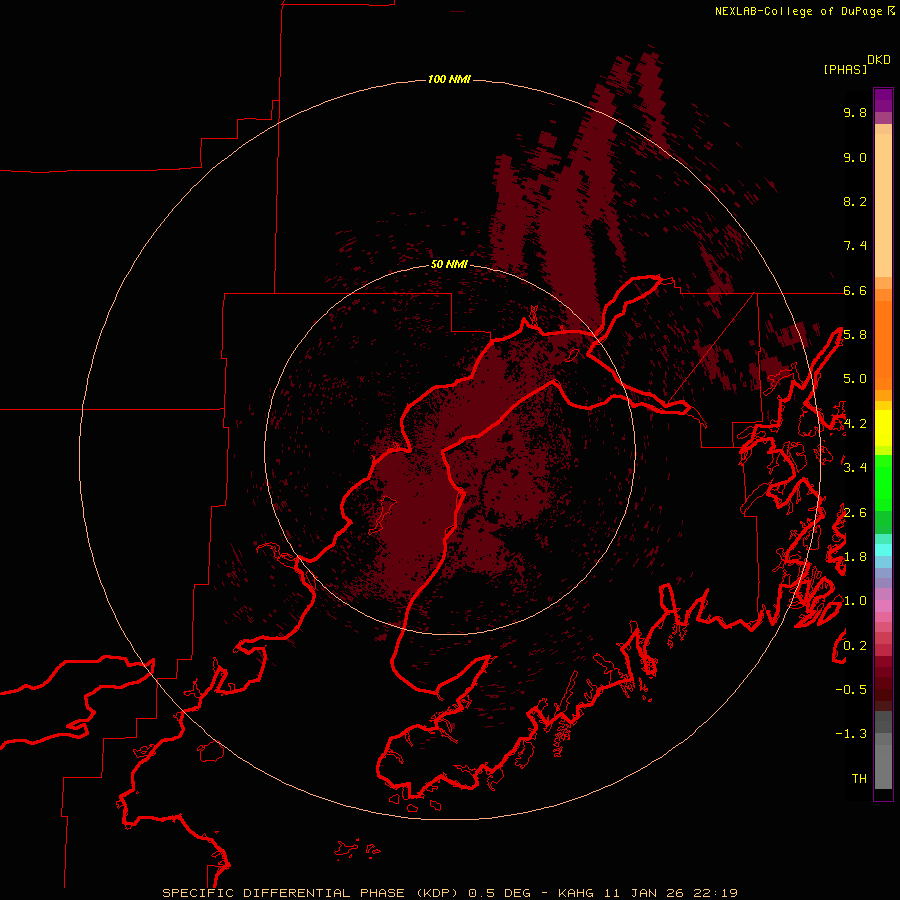Pick the pink band of the color scale
This screenshot has height=900, width=900.
883,606
